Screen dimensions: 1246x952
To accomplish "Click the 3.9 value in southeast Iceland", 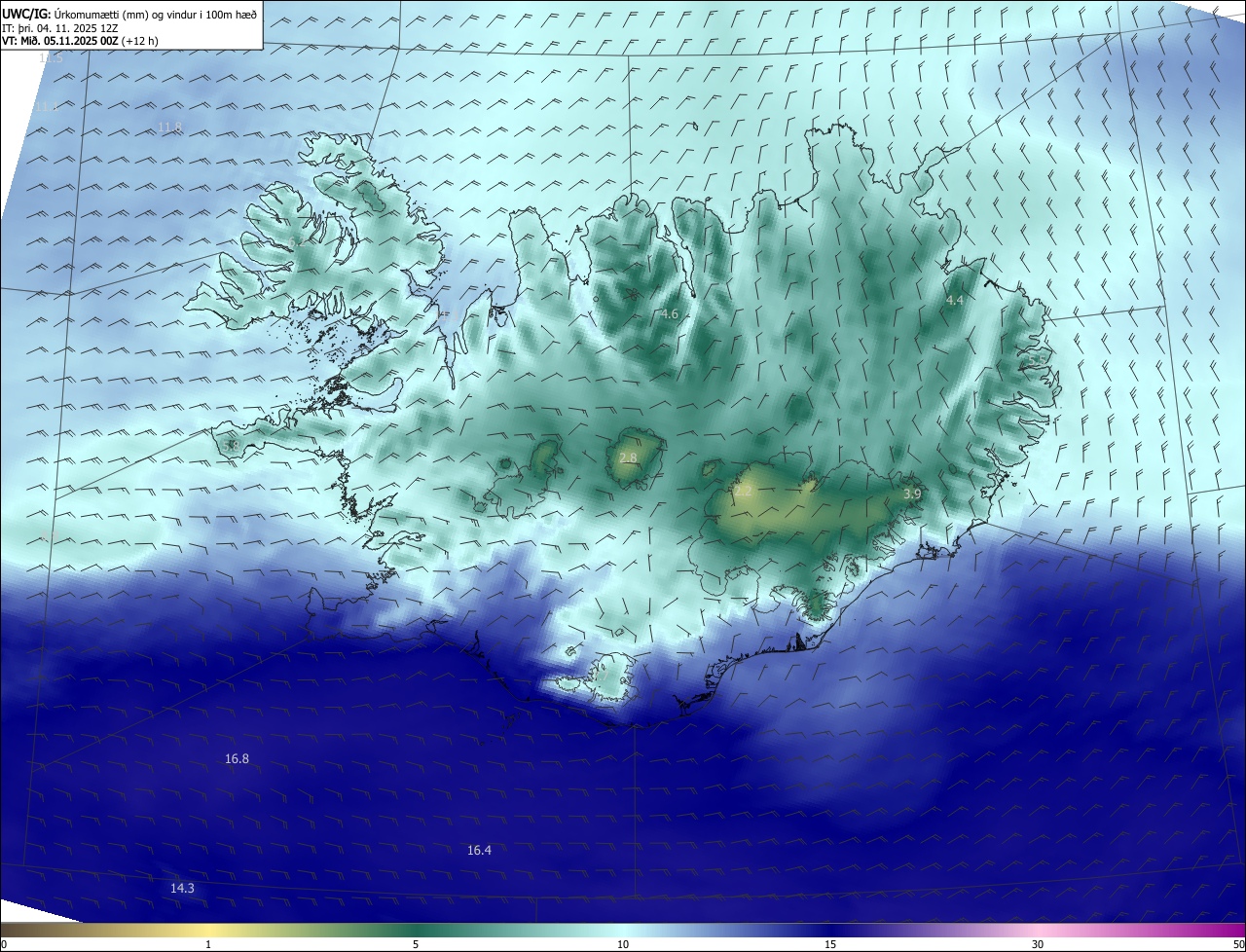I will [912, 494].
